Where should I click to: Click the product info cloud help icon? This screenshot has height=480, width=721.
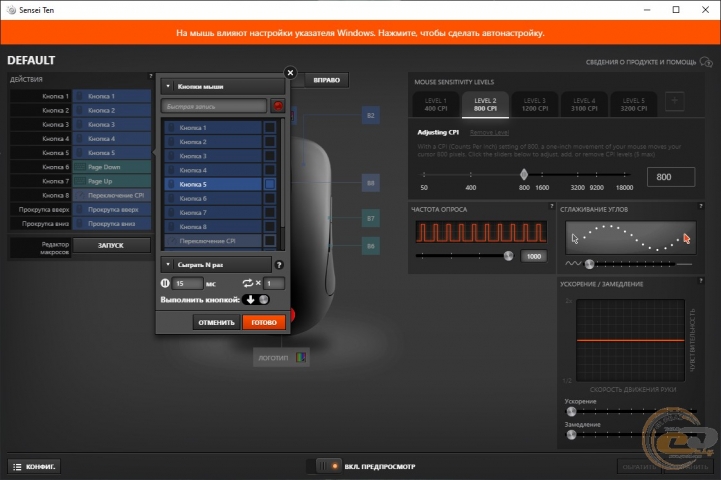tap(706, 62)
